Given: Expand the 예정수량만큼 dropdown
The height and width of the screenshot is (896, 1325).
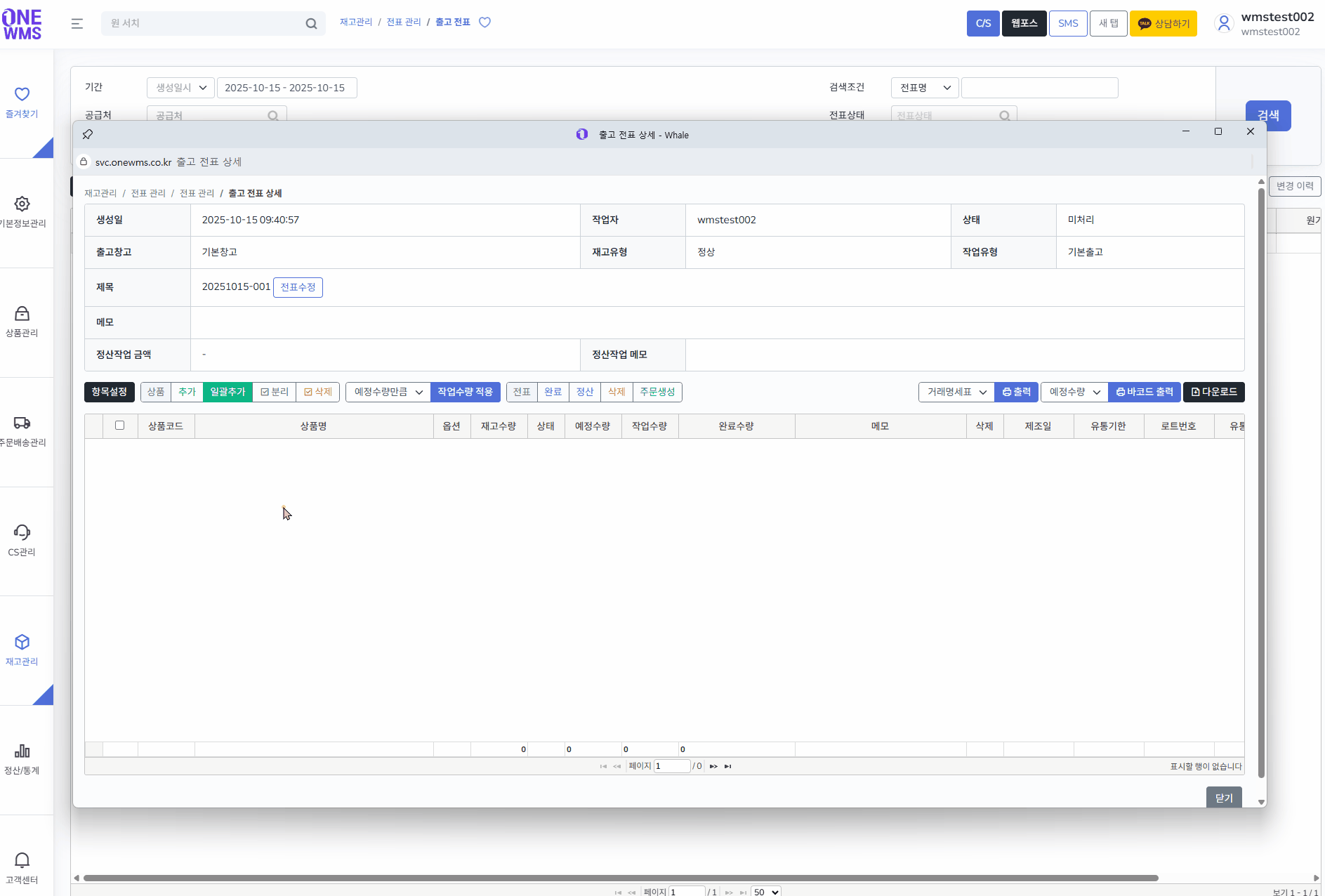Looking at the screenshot, I should click(x=388, y=392).
